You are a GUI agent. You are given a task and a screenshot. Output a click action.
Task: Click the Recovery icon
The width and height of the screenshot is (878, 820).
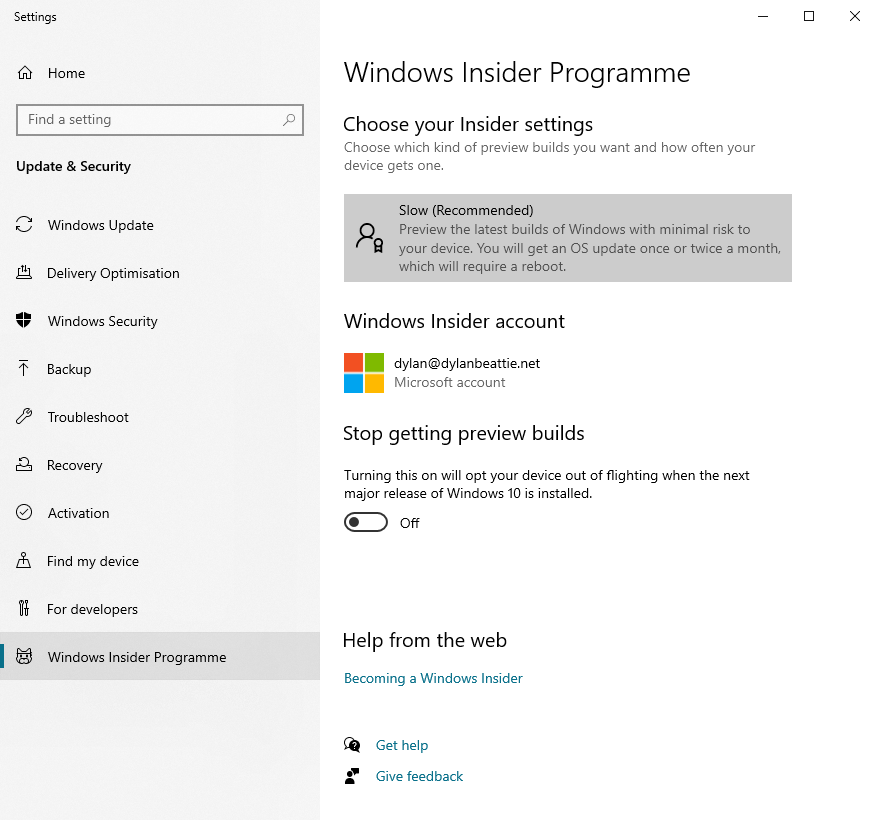[24, 464]
